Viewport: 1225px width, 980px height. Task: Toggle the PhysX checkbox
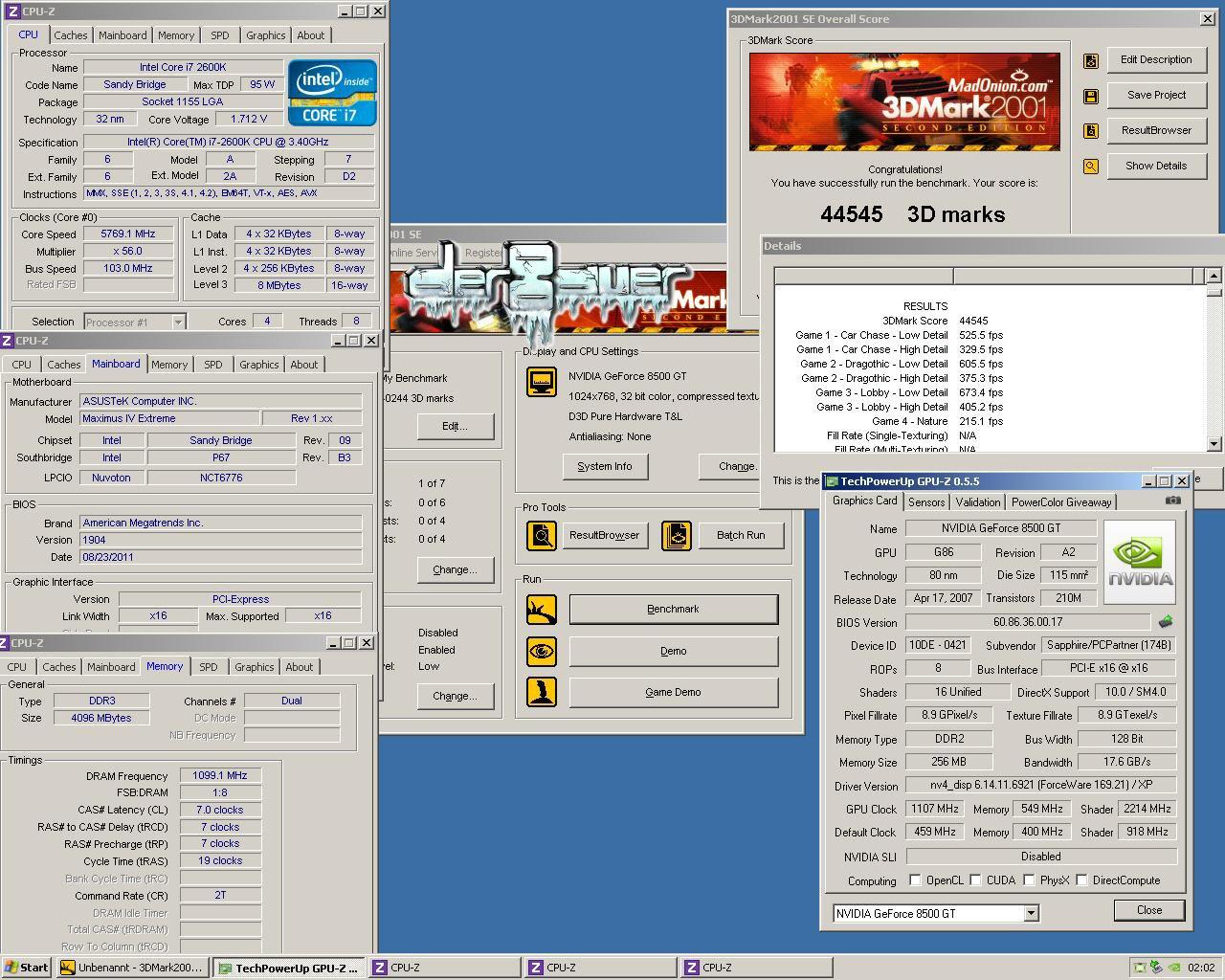(x=1029, y=880)
